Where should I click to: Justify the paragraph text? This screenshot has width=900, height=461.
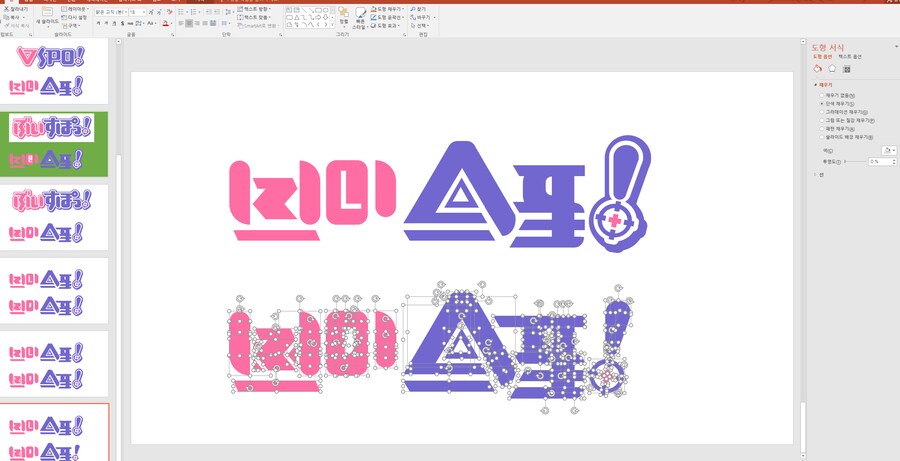point(205,24)
